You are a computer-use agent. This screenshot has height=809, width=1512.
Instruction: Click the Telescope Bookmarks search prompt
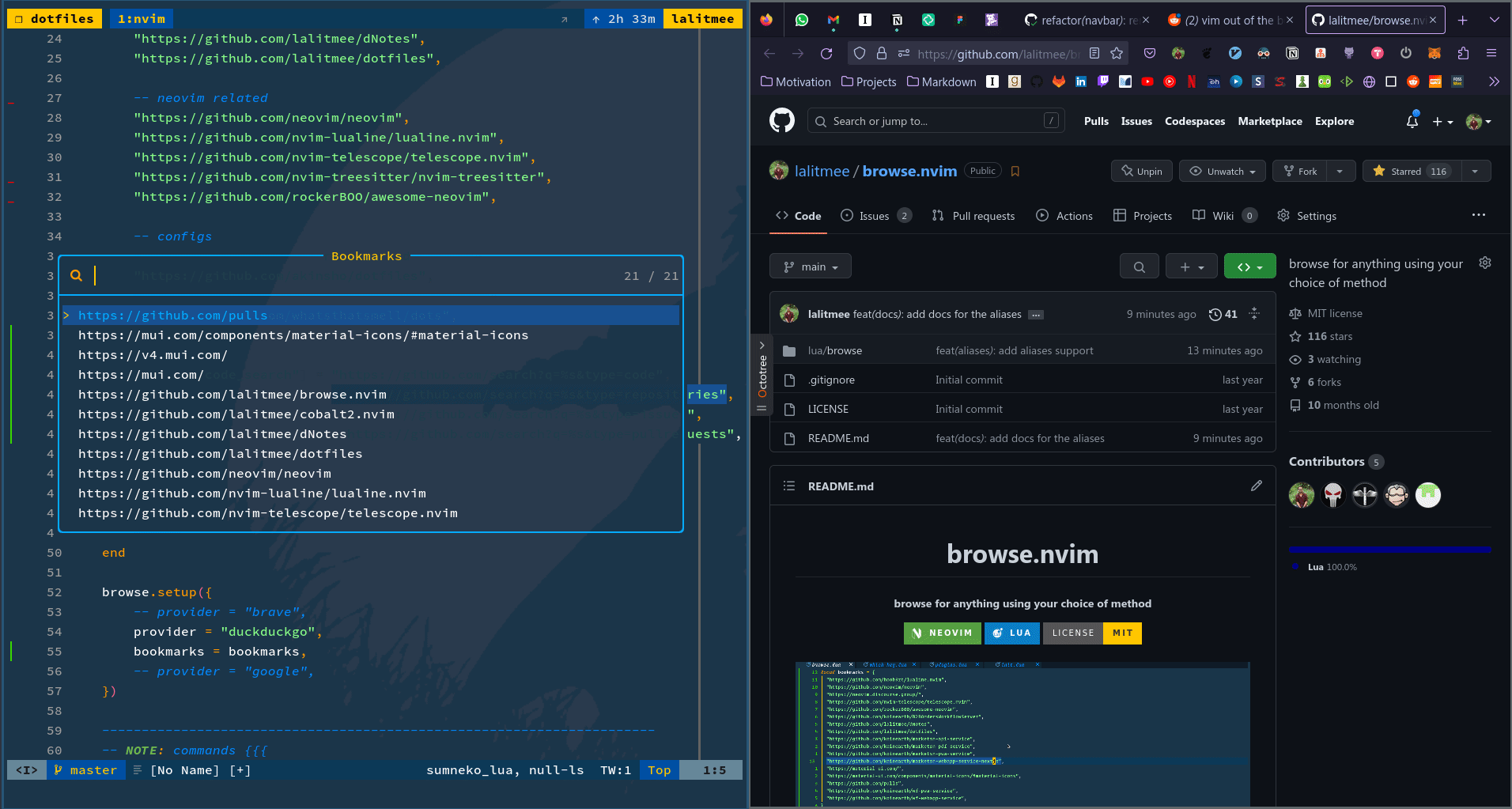(x=371, y=275)
